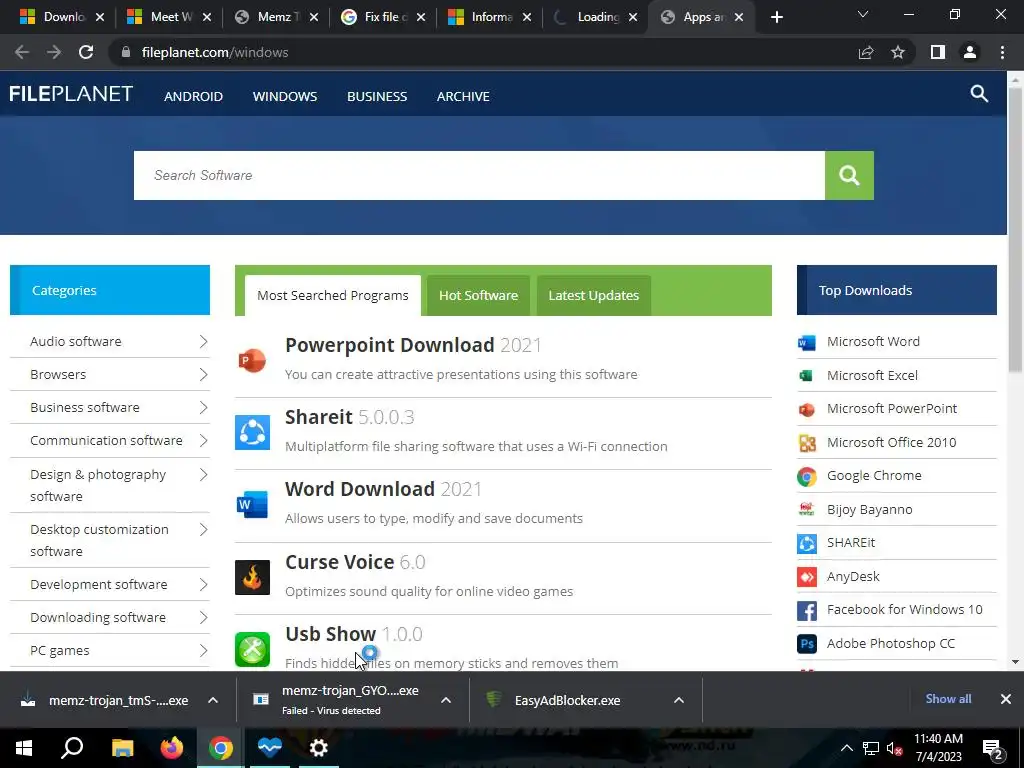
Task: Open options arrow for EasyAdBlocker.exe download
Action: pyautogui.click(x=679, y=700)
